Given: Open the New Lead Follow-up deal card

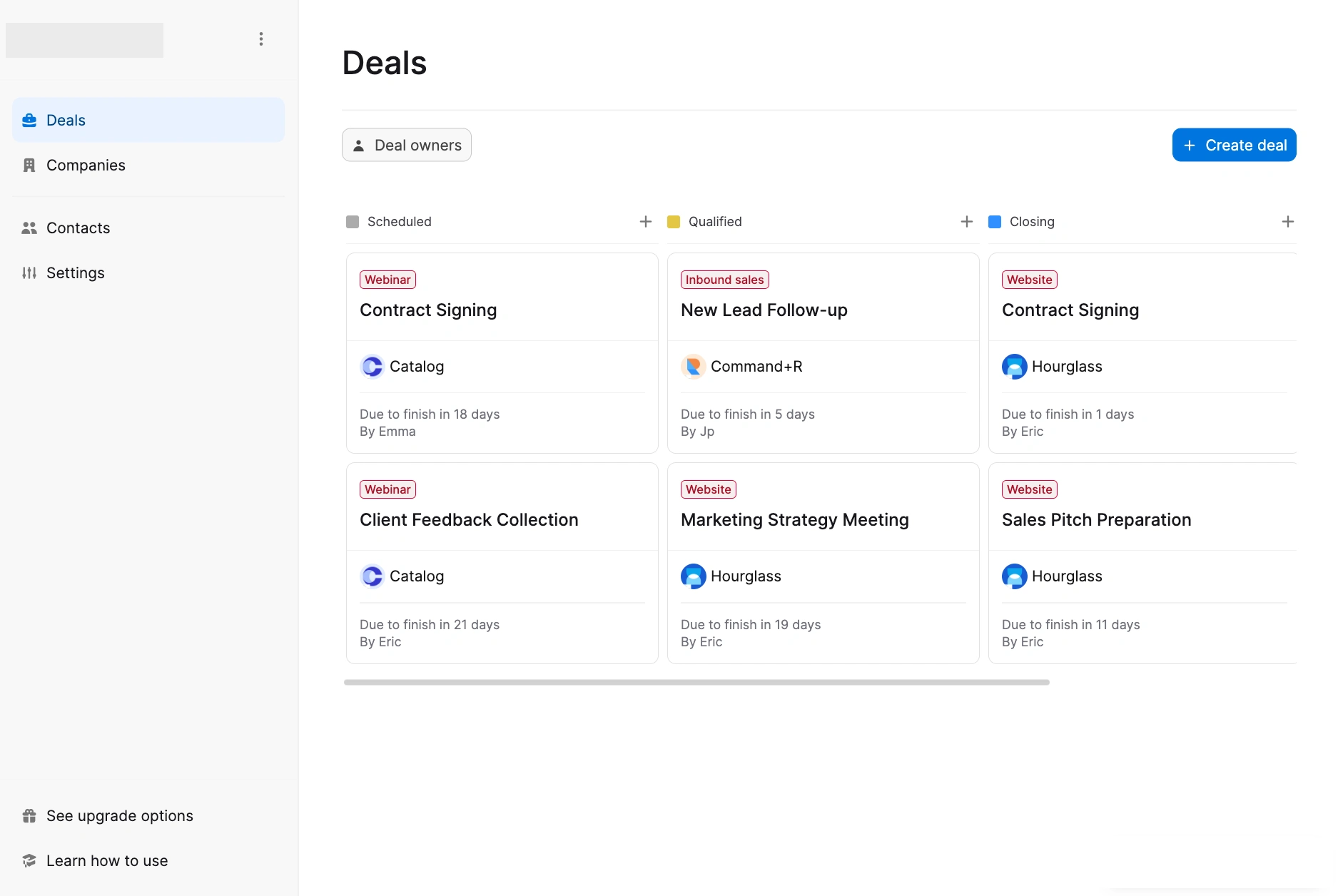Looking at the screenshot, I should [764, 310].
